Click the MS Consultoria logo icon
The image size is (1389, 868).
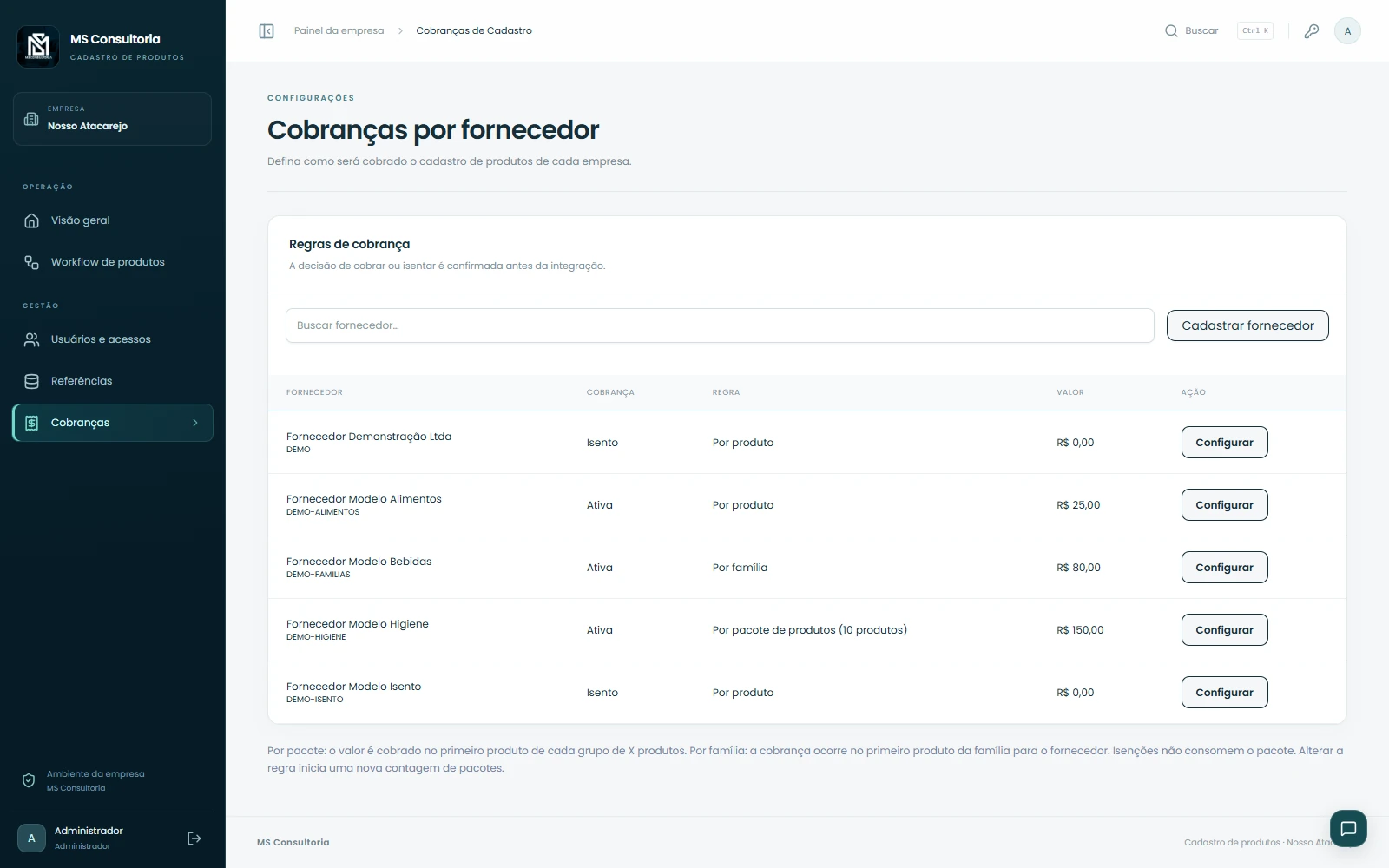click(38, 46)
